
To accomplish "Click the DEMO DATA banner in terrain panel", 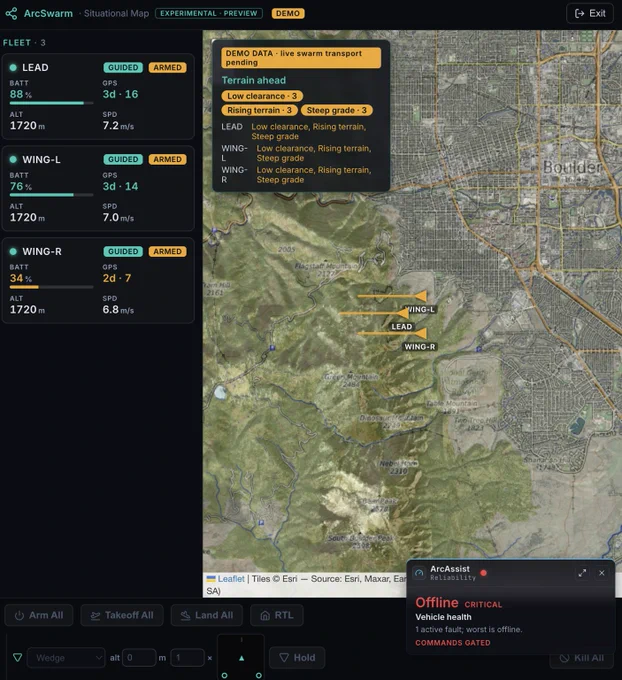I will [x=301, y=58].
